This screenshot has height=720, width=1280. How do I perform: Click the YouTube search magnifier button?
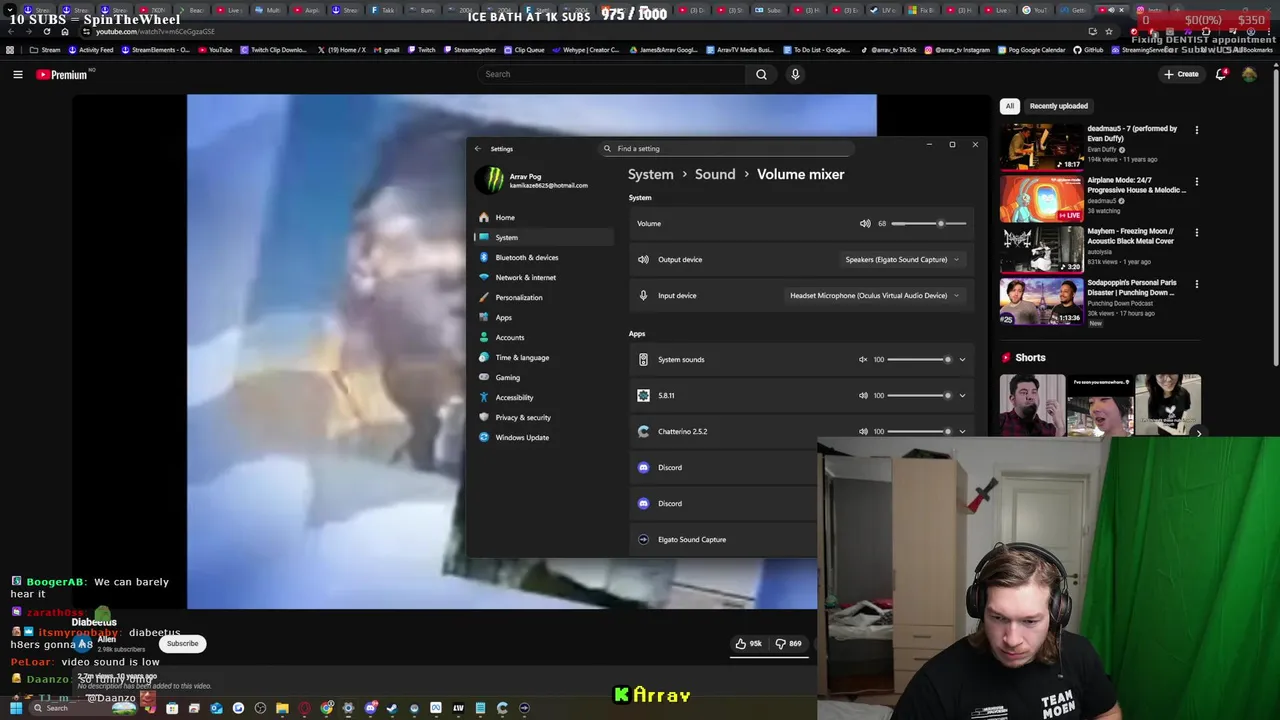pyautogui.click(x=761, y=74)
